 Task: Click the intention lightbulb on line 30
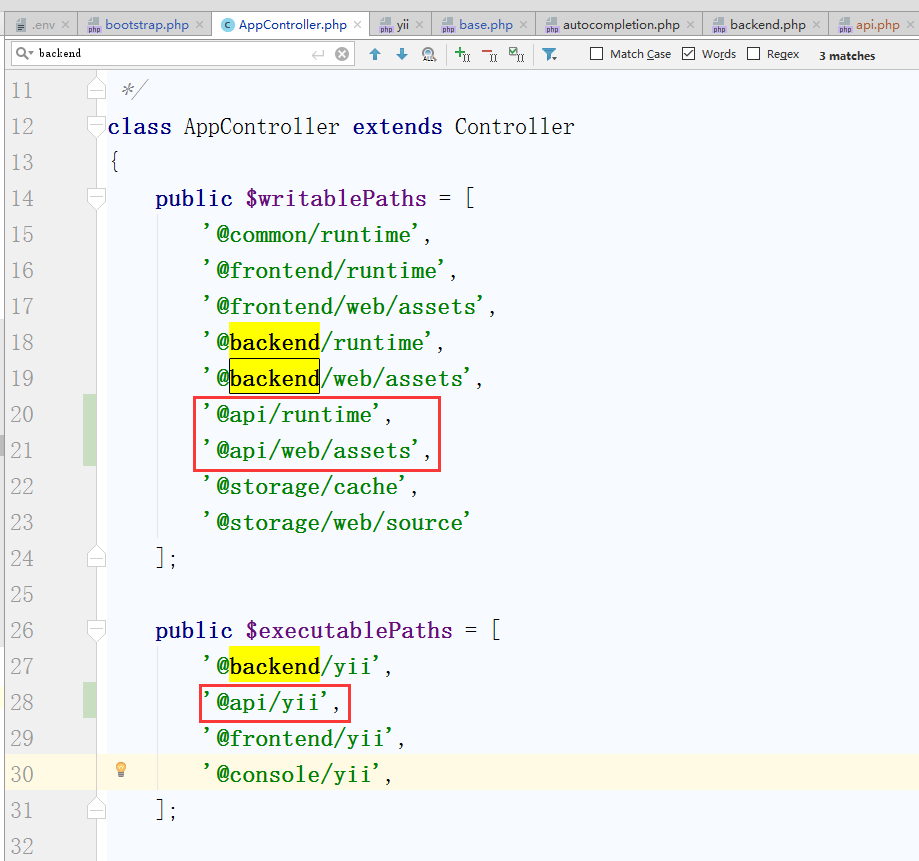[x=121, y=769]
